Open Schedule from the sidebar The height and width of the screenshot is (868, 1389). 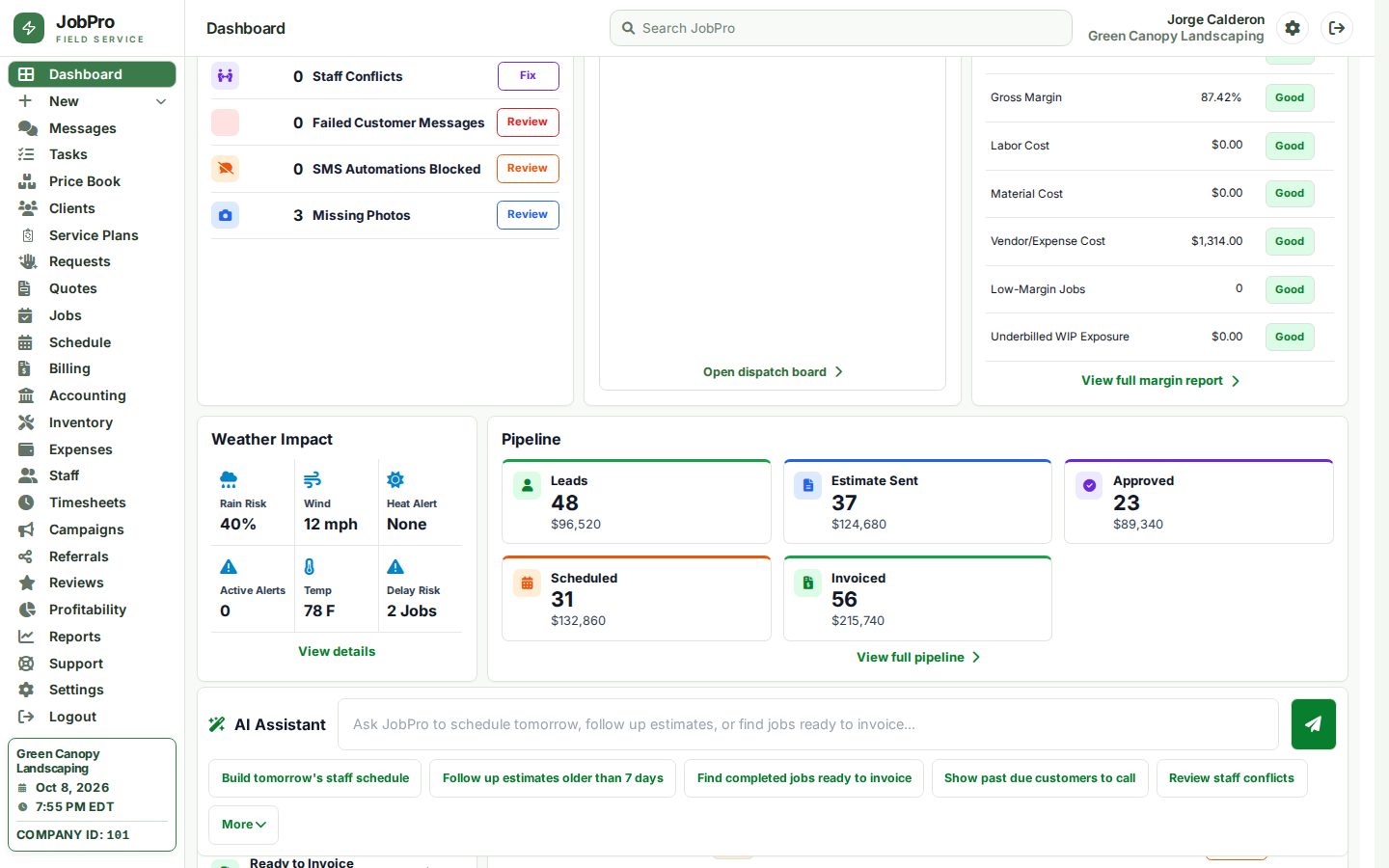(92, 342)
